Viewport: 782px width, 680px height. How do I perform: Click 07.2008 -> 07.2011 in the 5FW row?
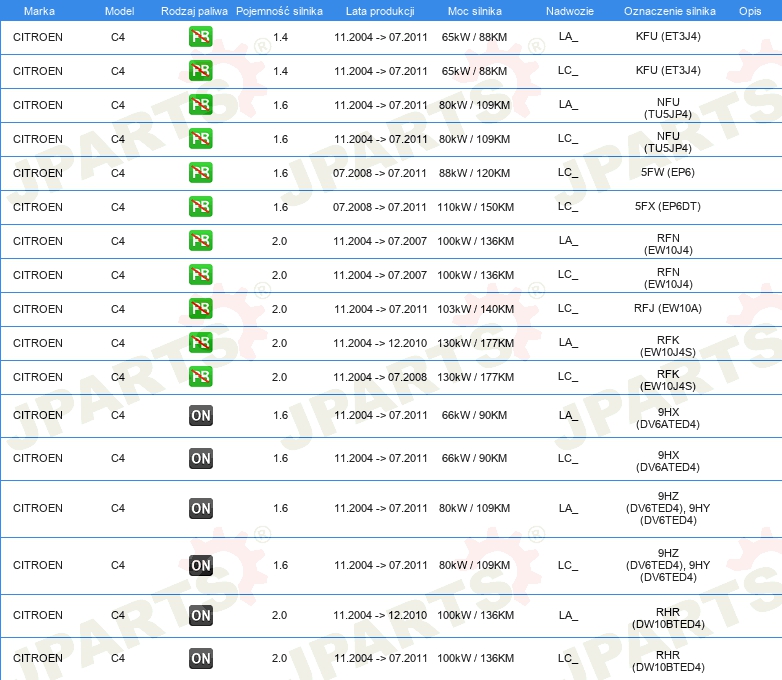[x=380, y=173]
